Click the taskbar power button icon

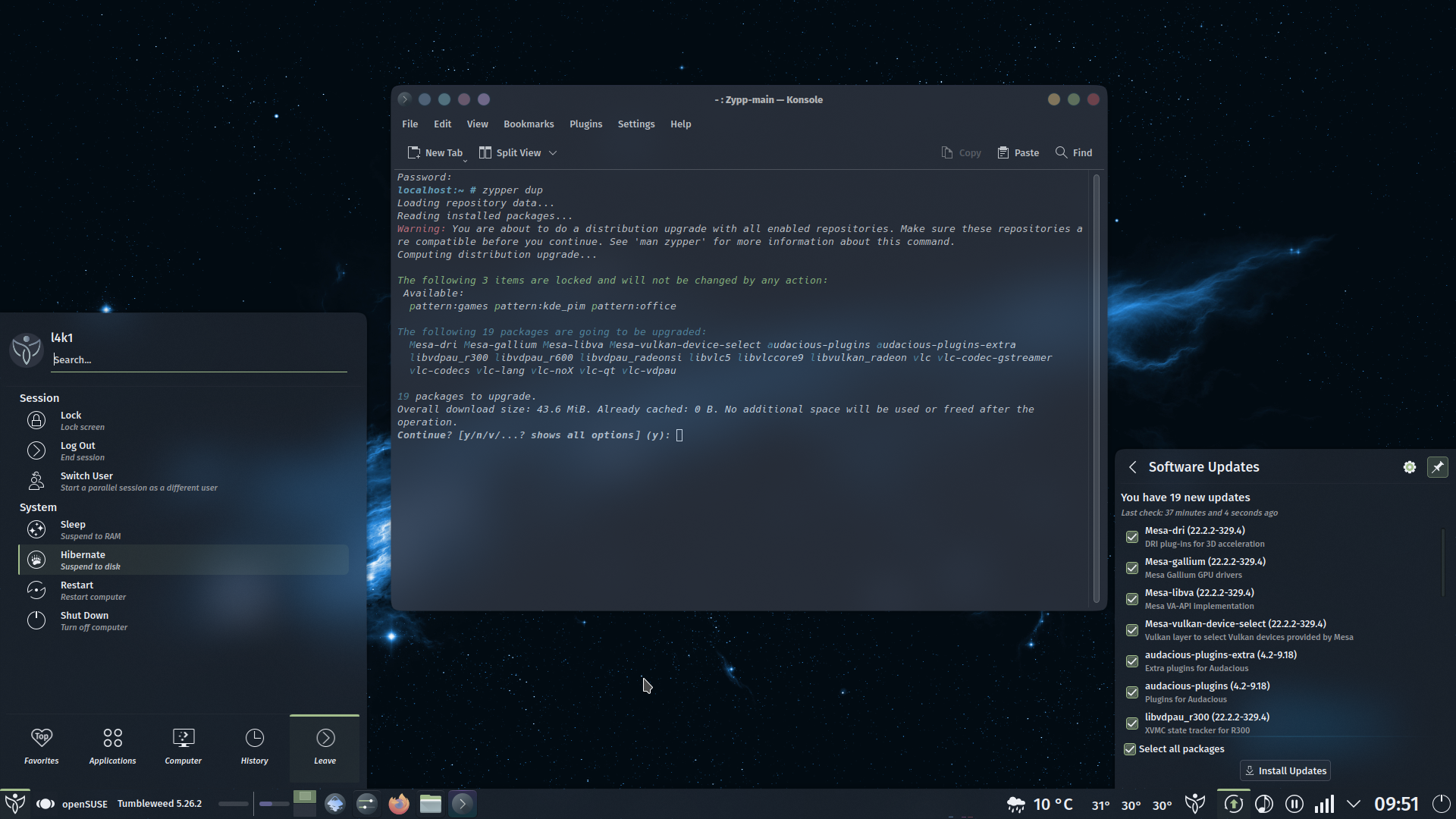coord(1441,804)
